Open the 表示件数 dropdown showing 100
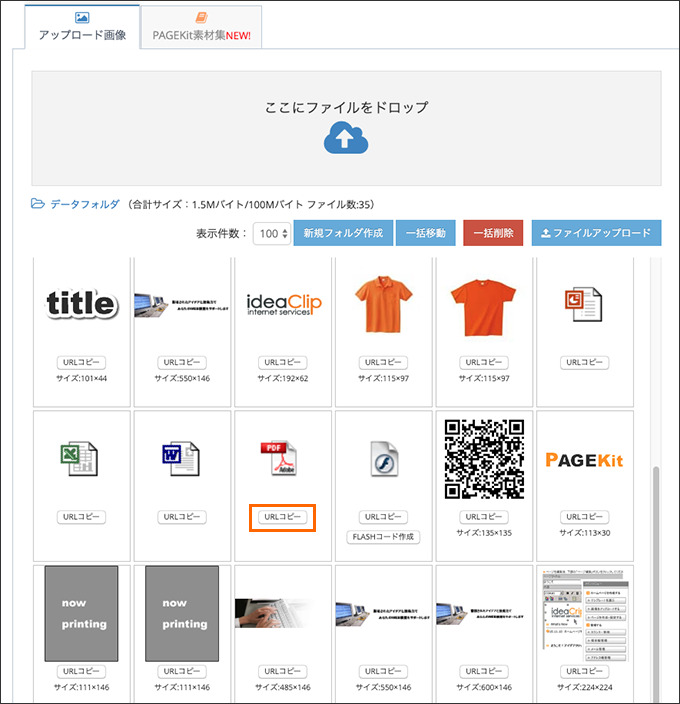The image size is (680, 704). coord(272,233)
